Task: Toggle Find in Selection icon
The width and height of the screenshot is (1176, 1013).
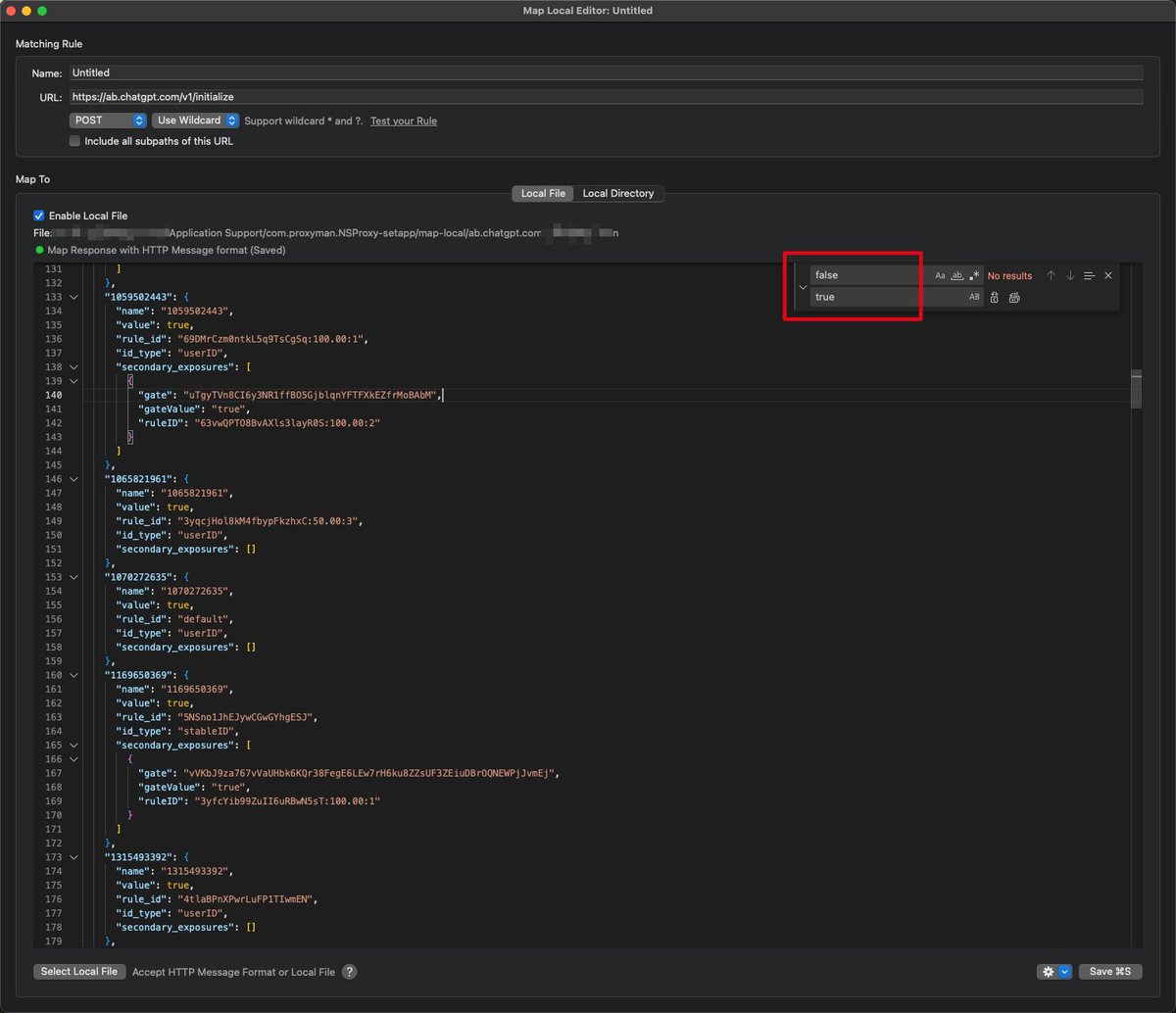Action: click(x=1089, y=276)
